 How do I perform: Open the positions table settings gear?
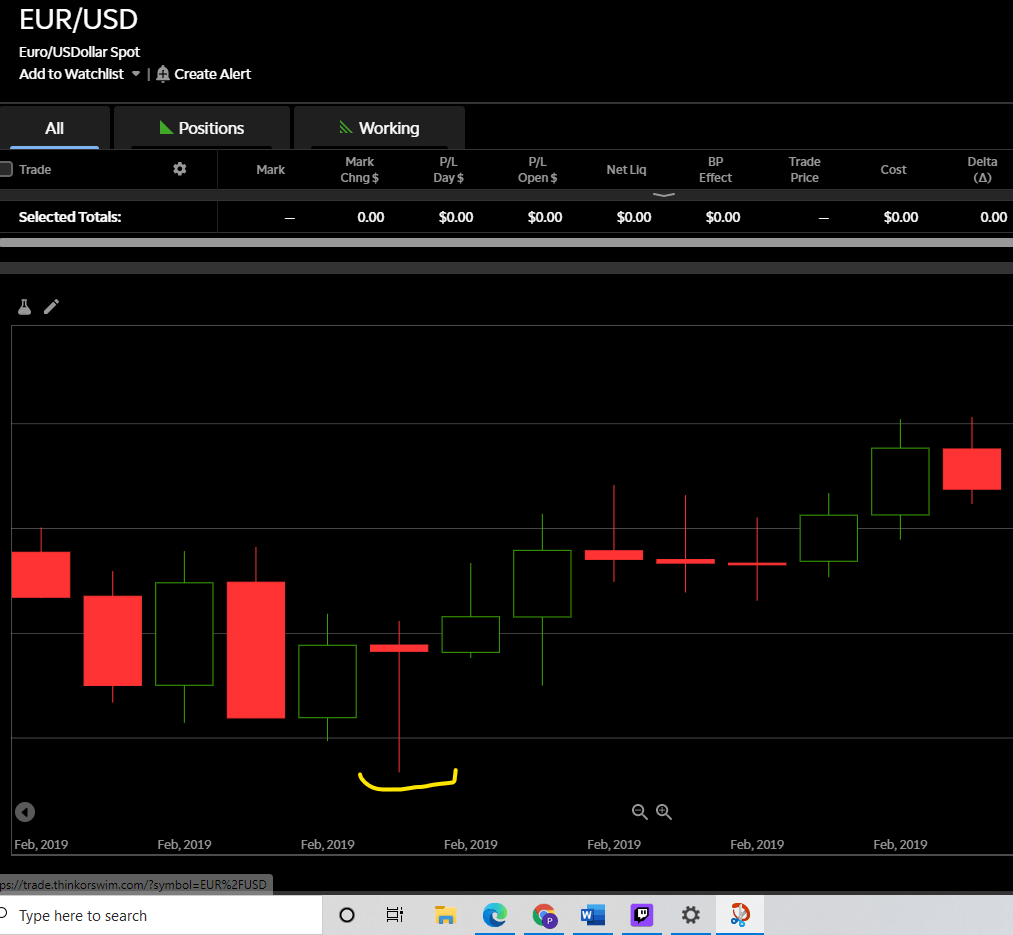click(x=180, y=169)
